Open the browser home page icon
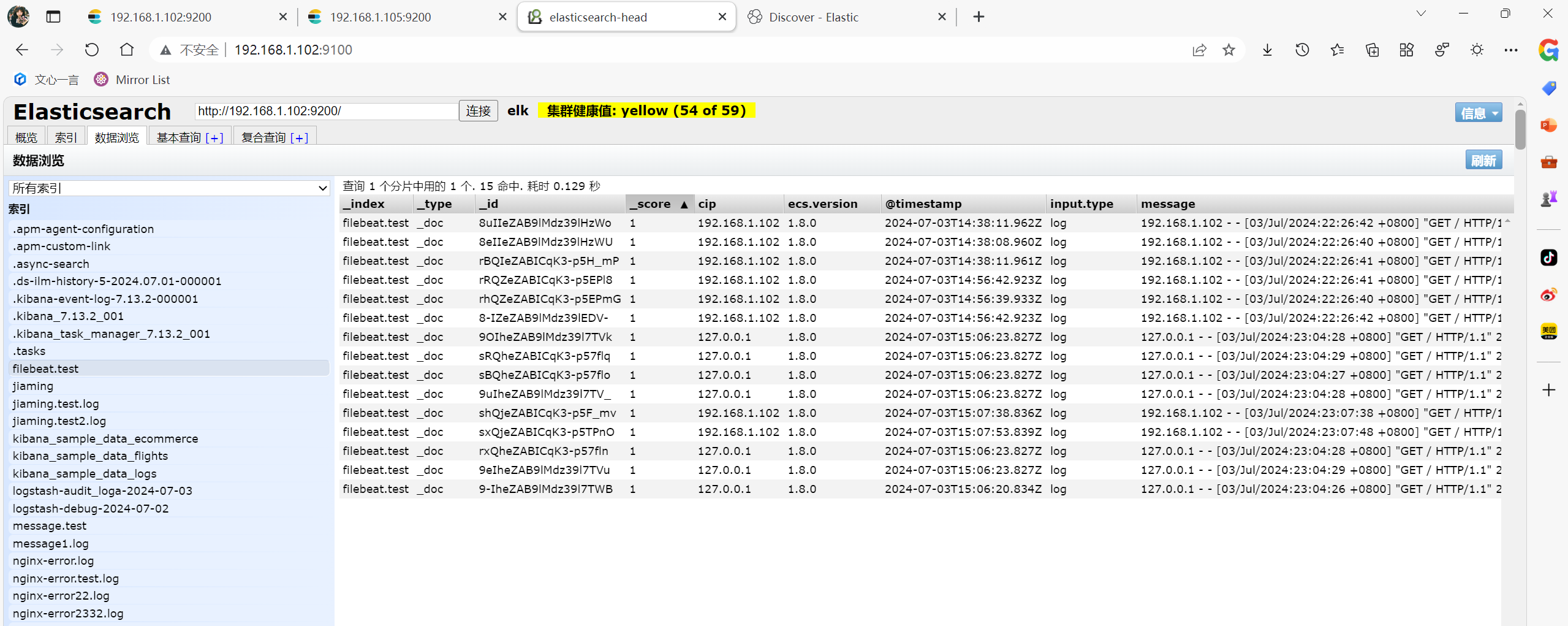Image resolution: width=1568 pixels, height=626 pixels. [127, 50]
